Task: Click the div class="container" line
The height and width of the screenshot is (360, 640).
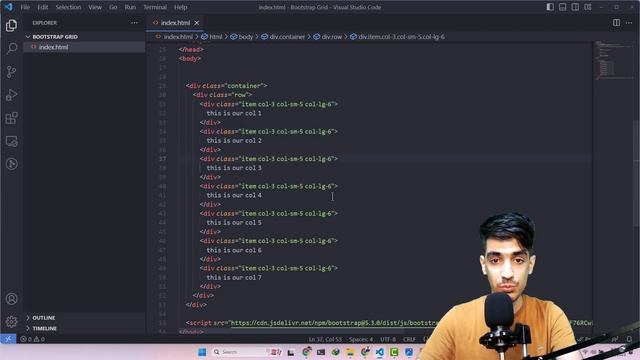Action: click(227, 86)
